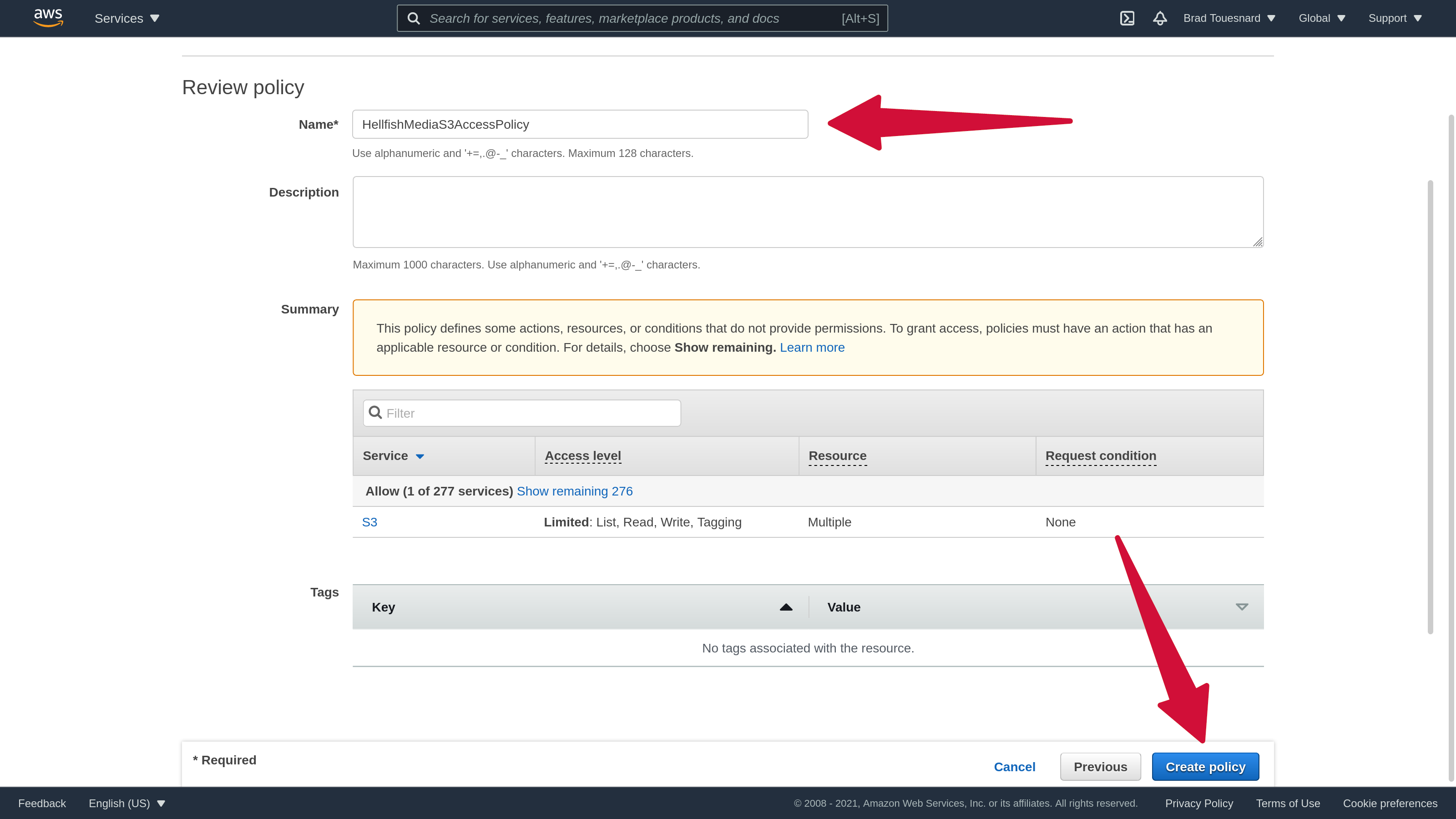Click the AWS home logo icon
This screenshot has height=819, width=1456.
click(x=48, y=18)
